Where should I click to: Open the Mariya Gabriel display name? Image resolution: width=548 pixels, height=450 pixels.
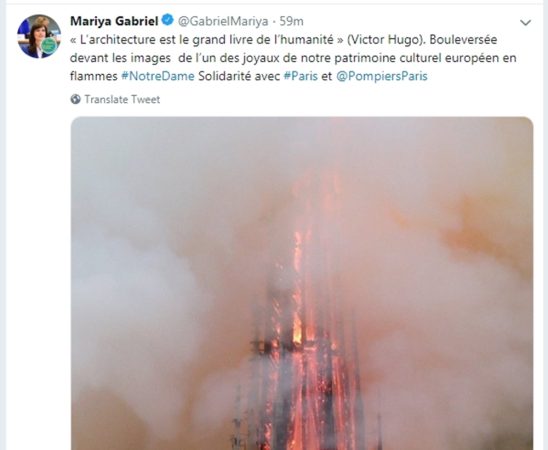[x=114, y=21]
